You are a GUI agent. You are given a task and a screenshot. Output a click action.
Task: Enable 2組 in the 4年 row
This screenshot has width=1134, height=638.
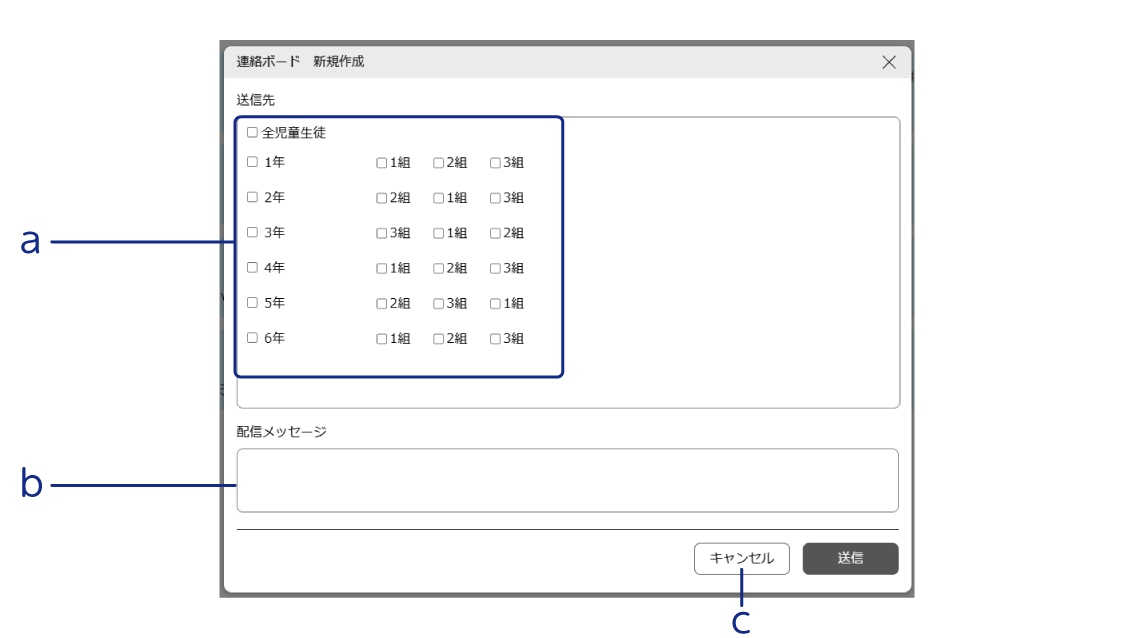(x=438, y=268)
